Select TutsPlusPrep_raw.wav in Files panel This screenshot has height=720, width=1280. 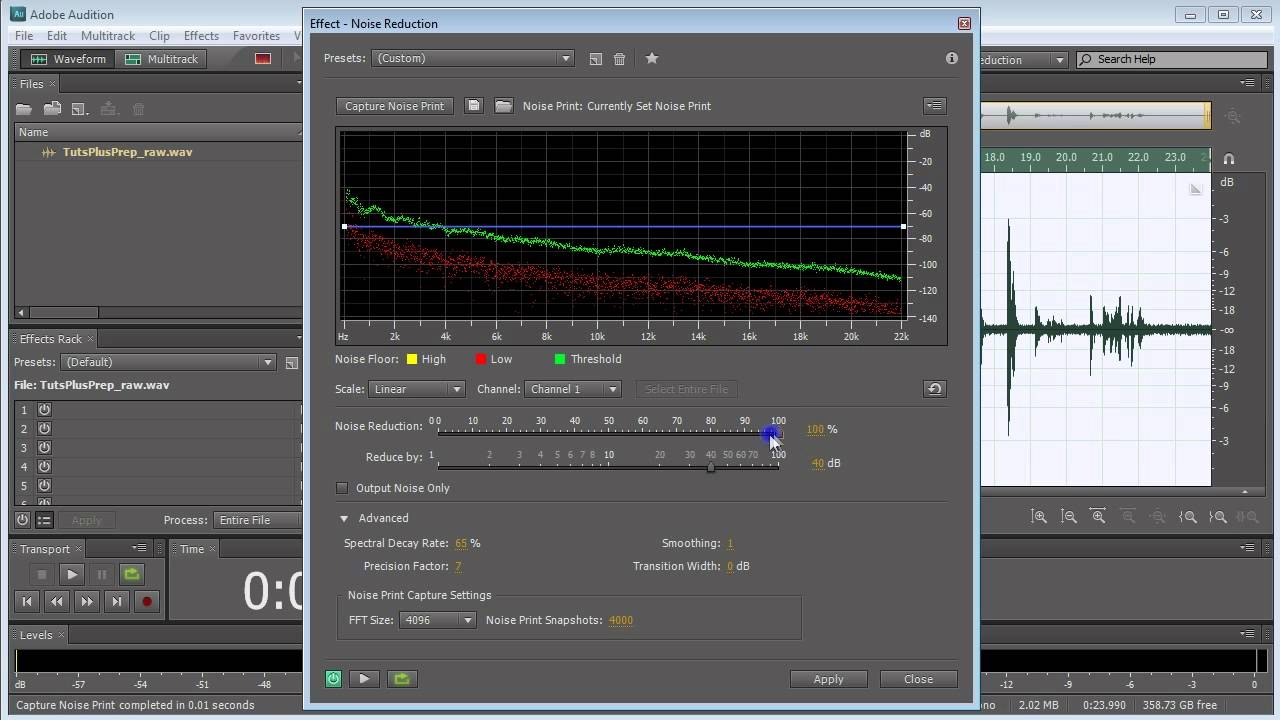tap(127, 152)
